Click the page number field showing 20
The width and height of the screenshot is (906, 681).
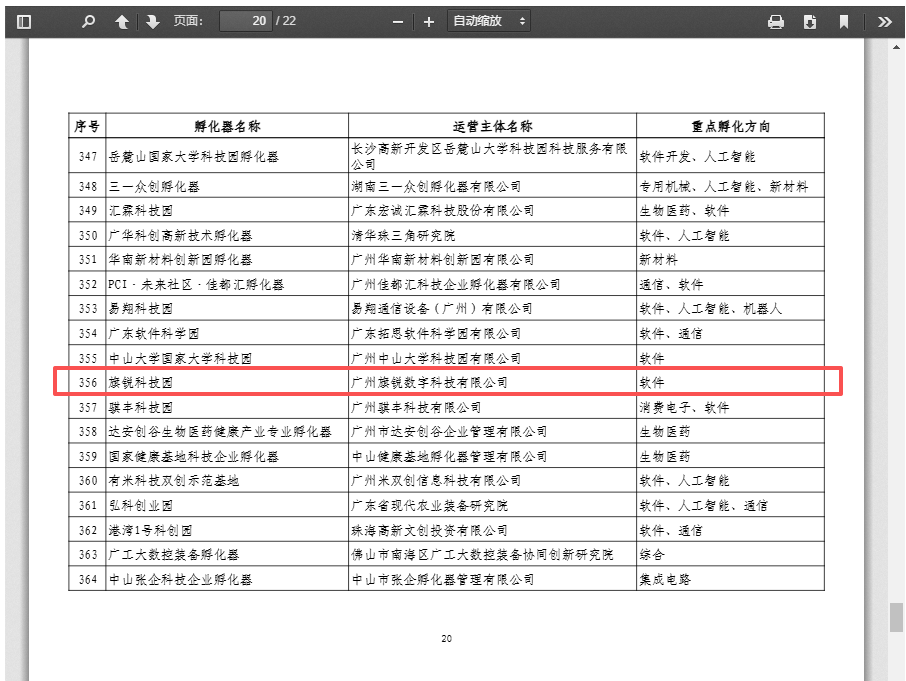[246, 21]
